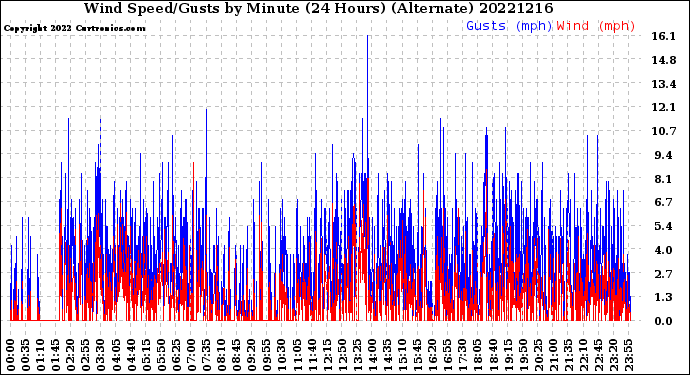This screenshot has height=375, width=690.
Task: Click the x-axis time label 20:25
Action: click(538, 355)
